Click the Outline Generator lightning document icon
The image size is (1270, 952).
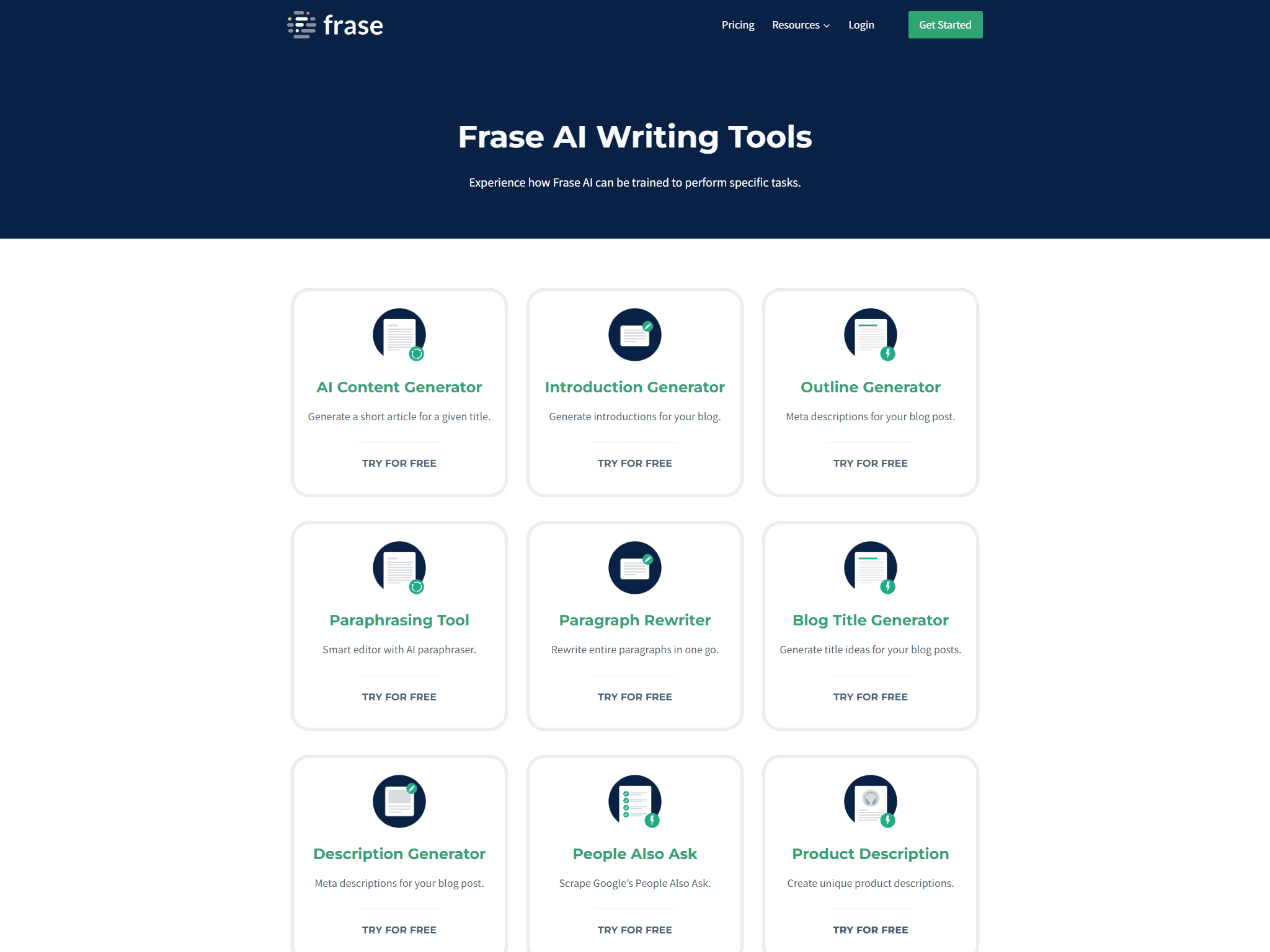coord(871,335)
